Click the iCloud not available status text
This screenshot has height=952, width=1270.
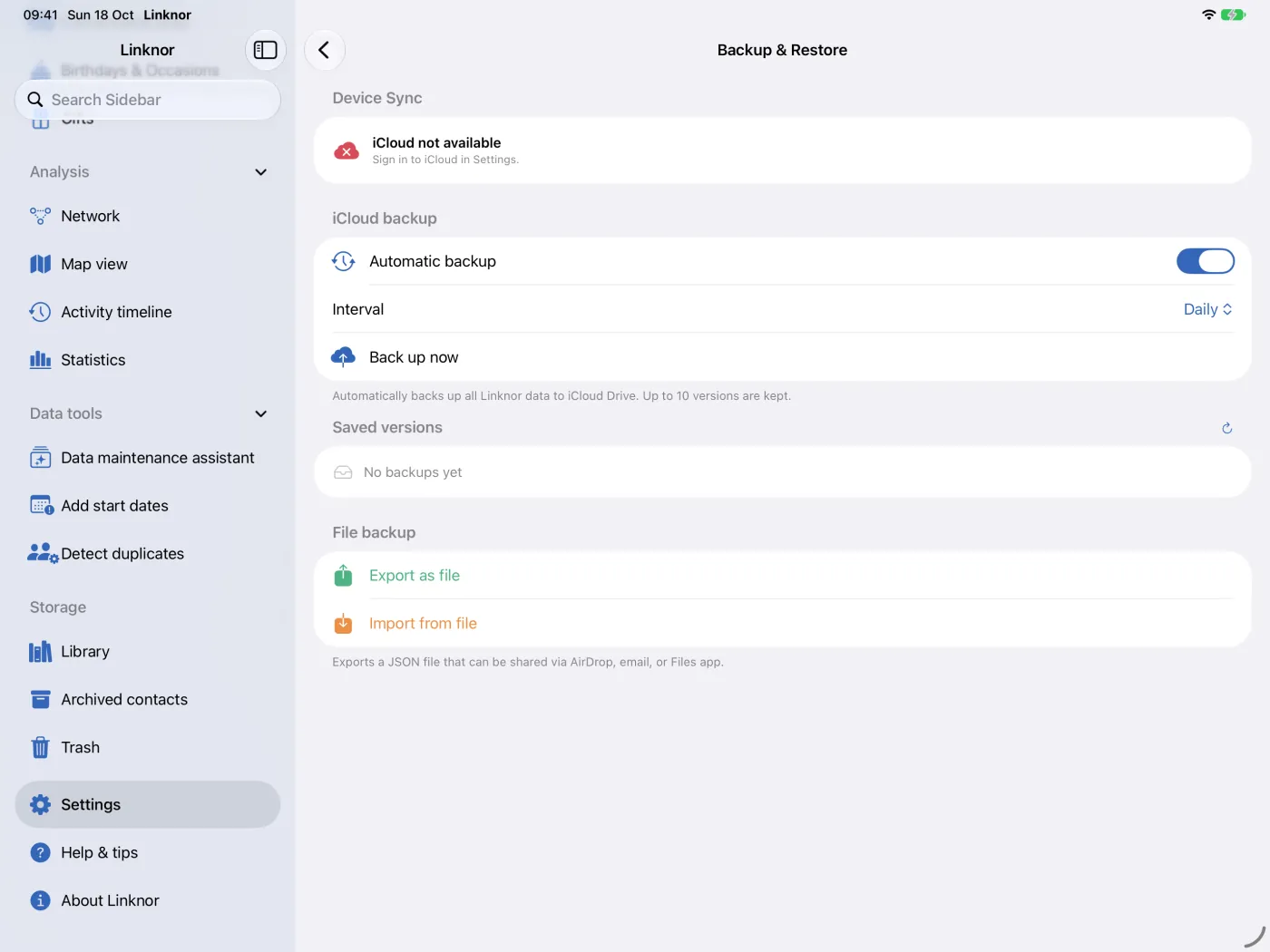click(436, 142)
